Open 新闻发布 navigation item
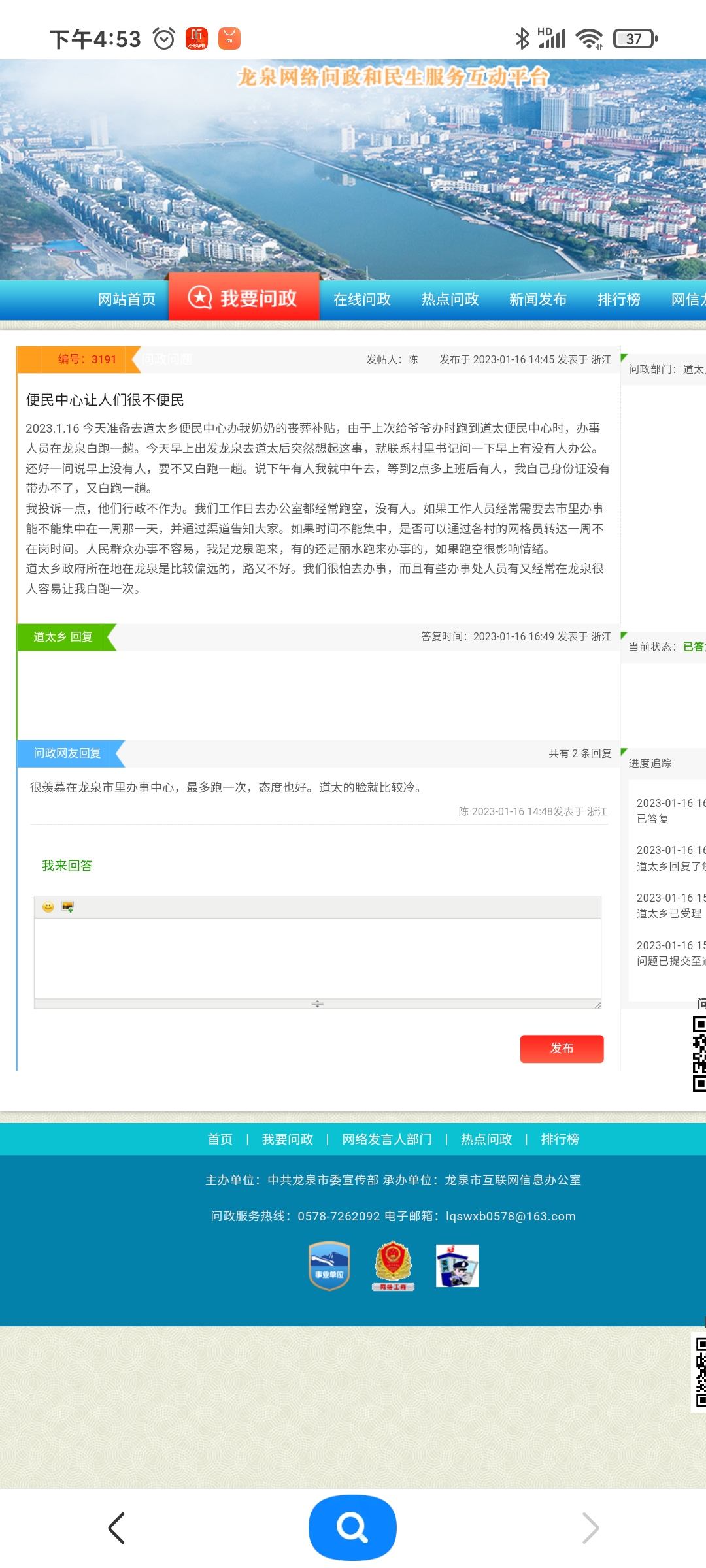The height and width of the screenshot is (1568, 706). pos(538,299)
